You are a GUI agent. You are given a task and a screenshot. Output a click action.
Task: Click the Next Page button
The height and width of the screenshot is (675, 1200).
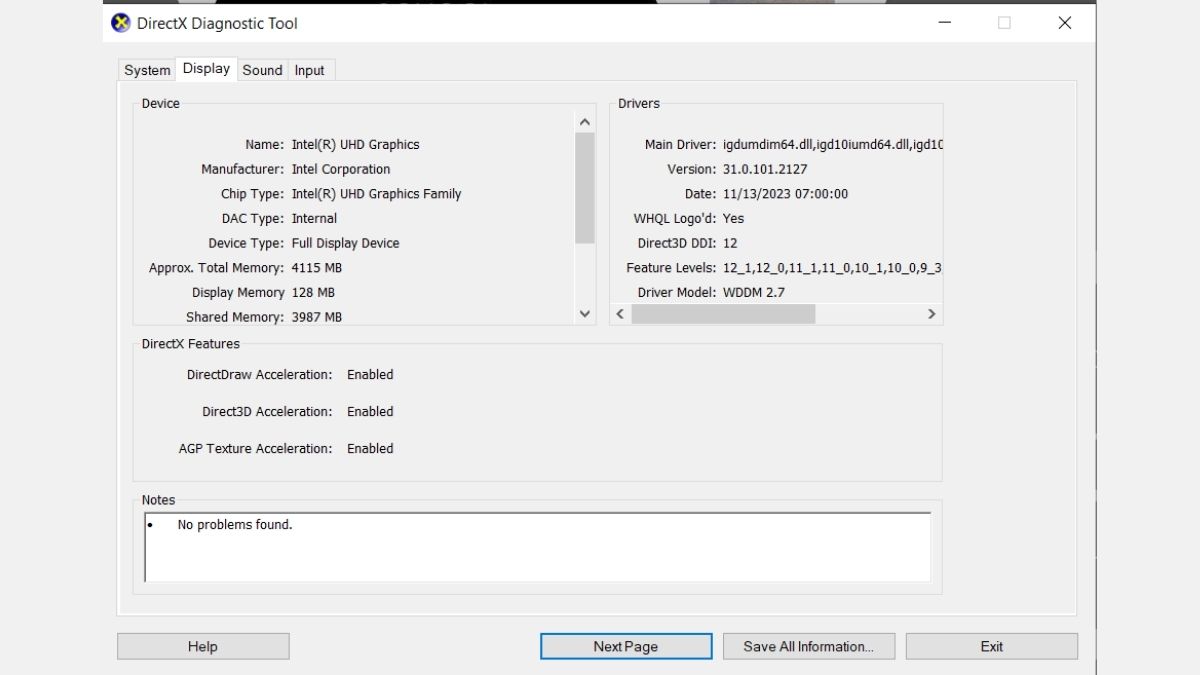coord(626,646)
